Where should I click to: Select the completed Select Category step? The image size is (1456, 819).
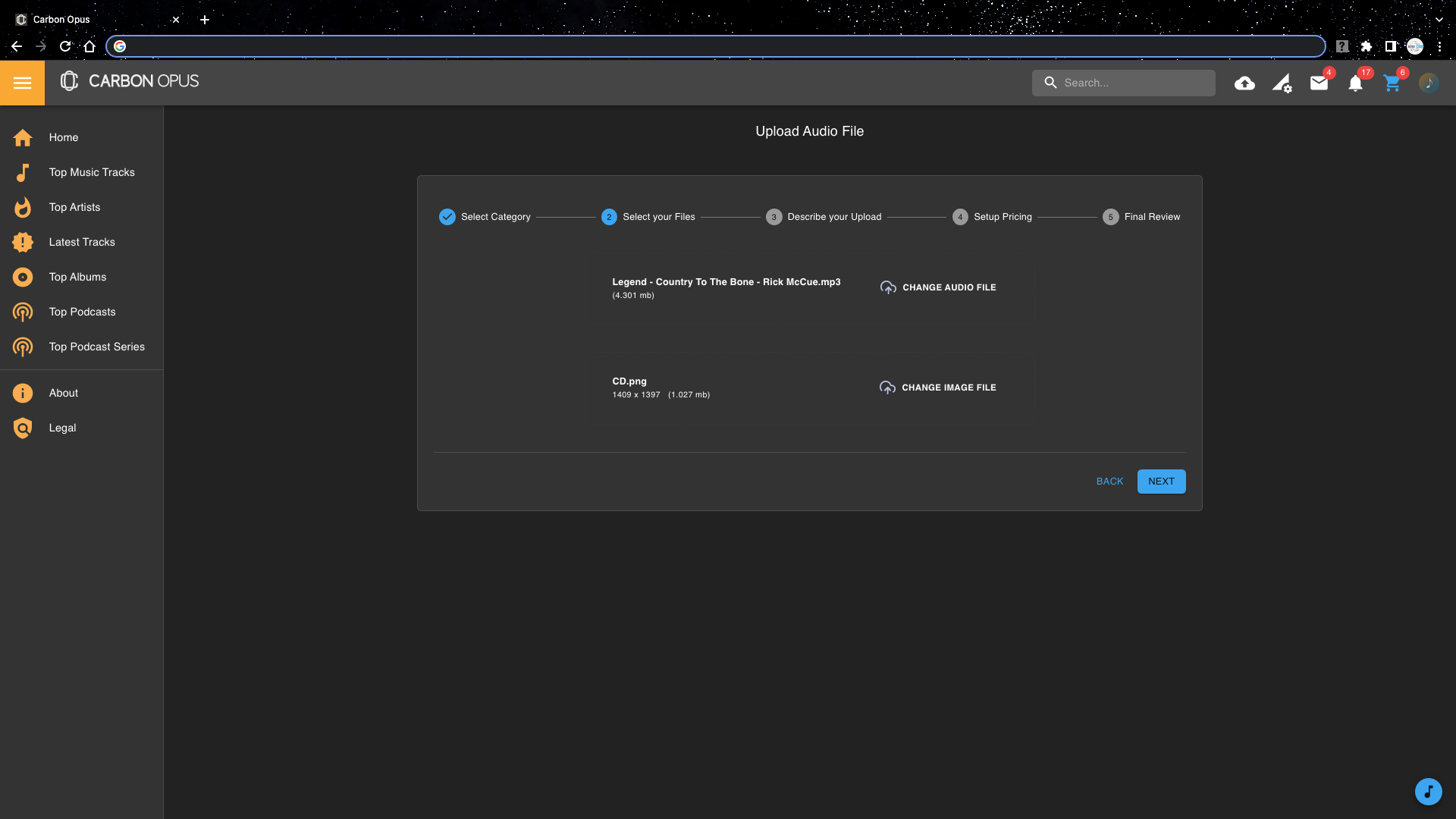[485, 217]
